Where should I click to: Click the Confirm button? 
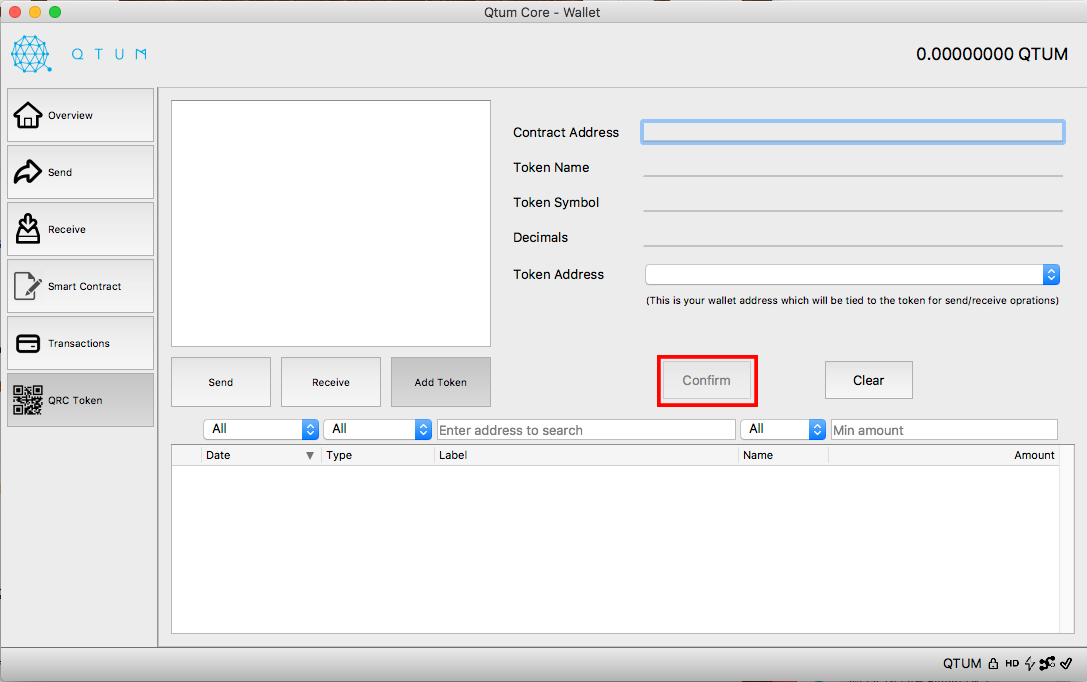click(706, 381)
